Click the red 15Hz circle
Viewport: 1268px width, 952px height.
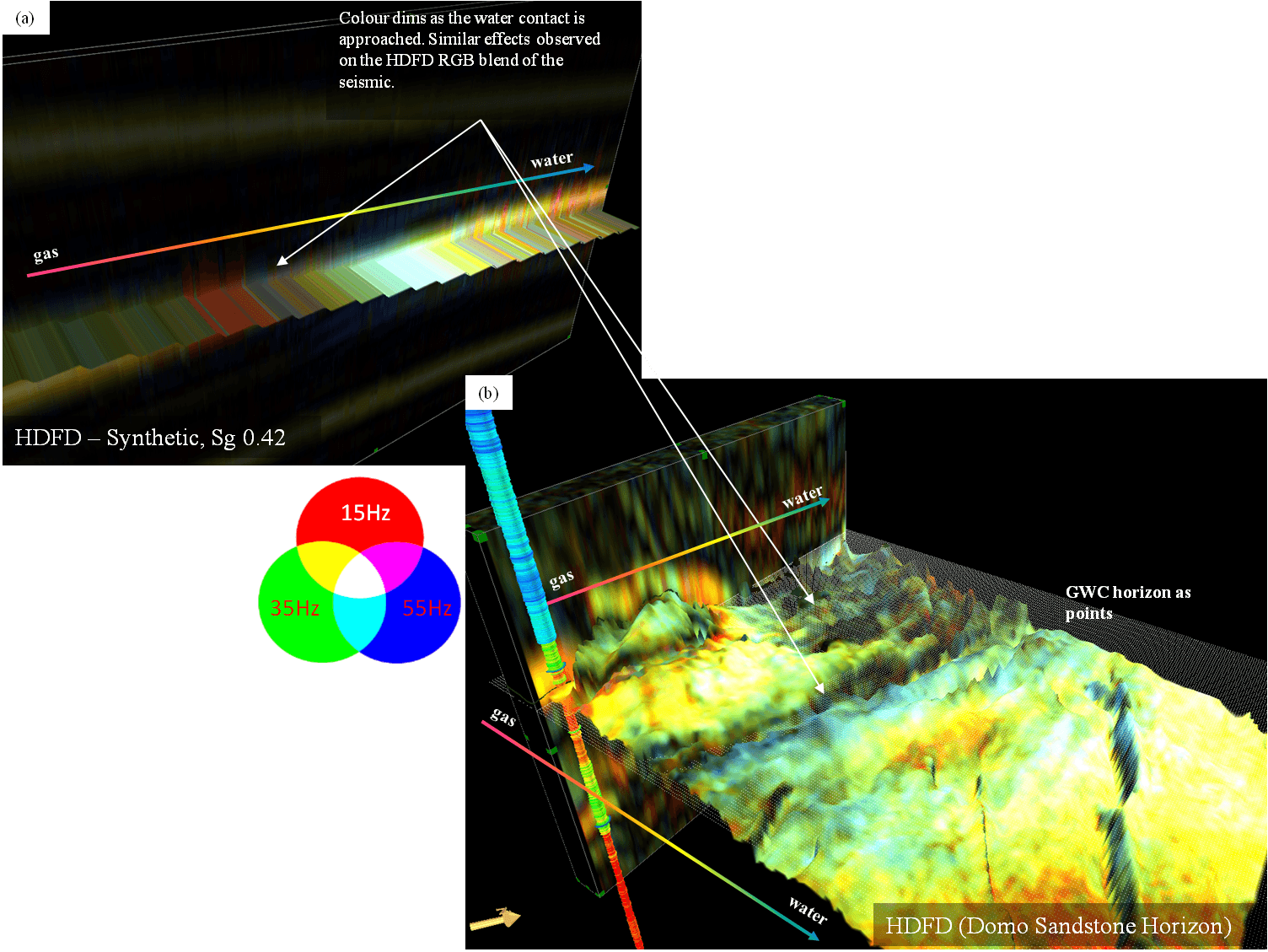coord(359,512)
